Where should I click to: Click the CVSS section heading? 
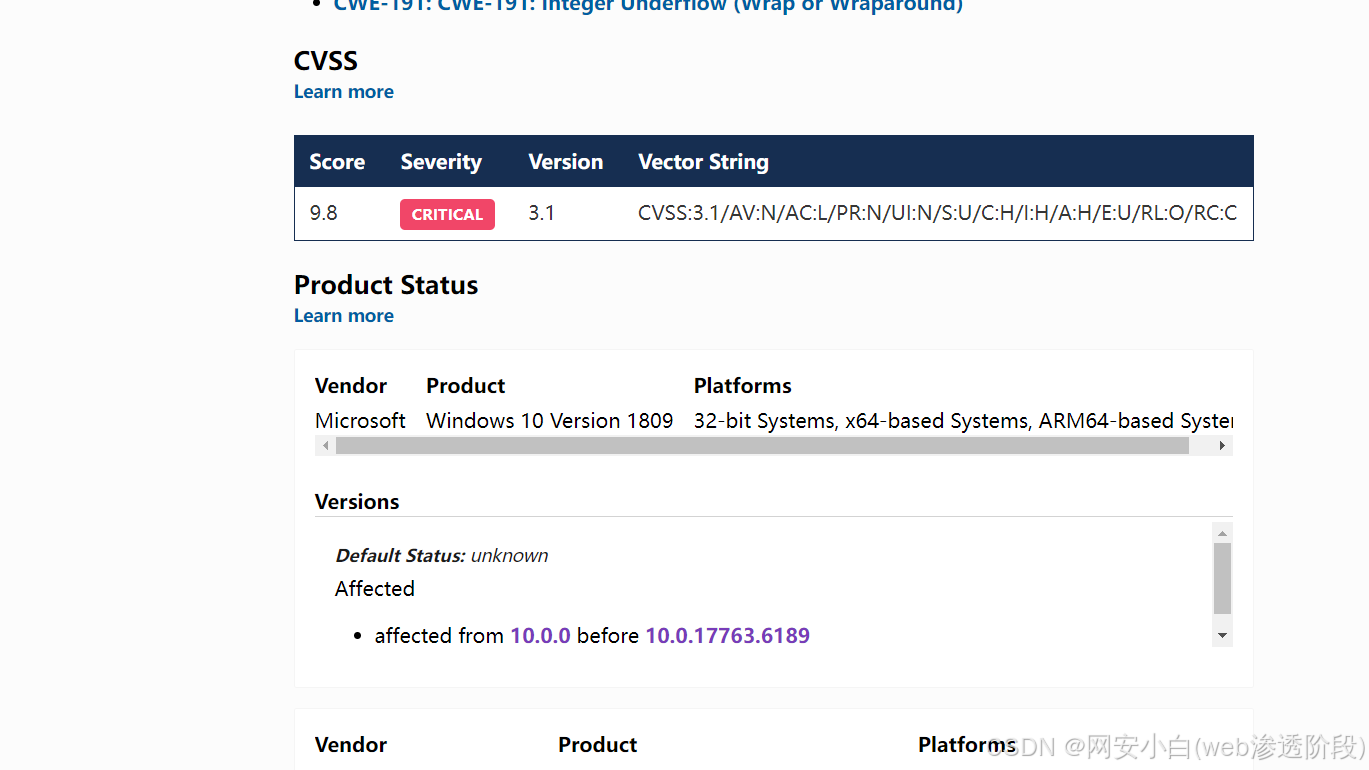326,61
